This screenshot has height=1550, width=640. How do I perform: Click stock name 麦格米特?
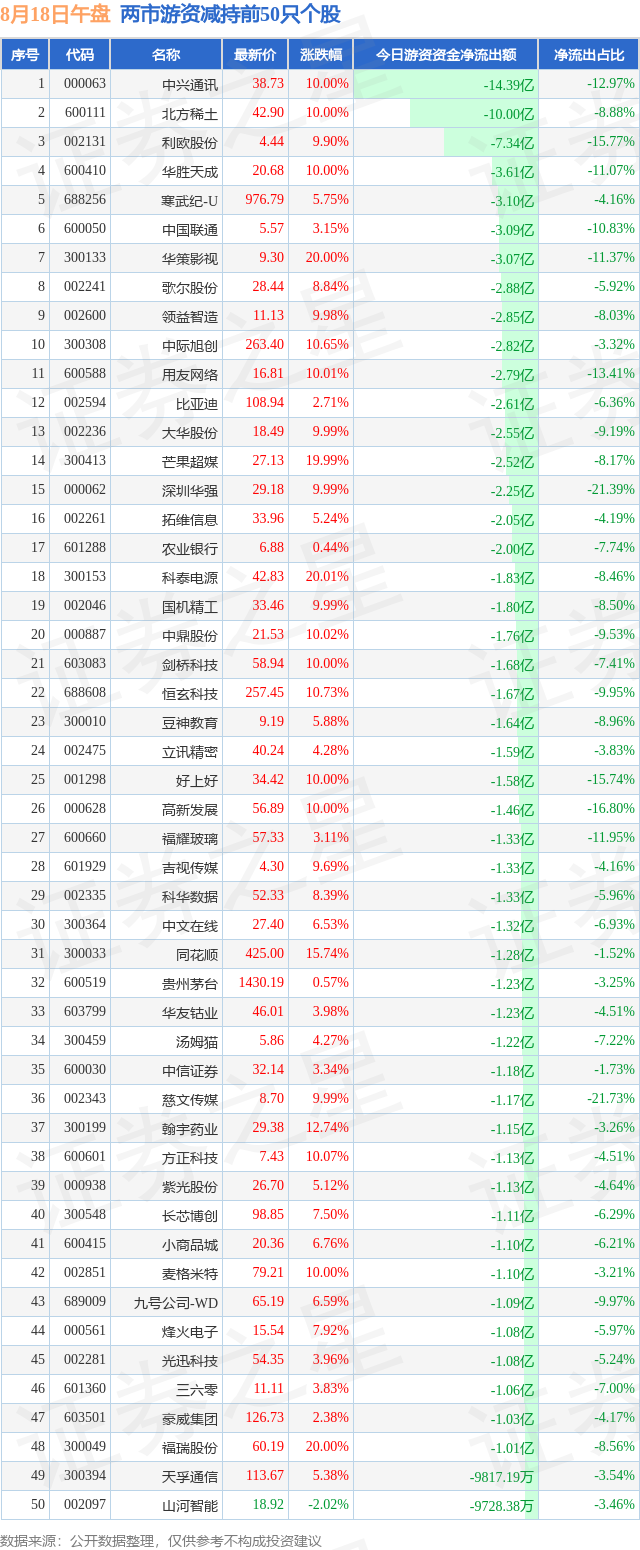click(x=190, y=1273)
